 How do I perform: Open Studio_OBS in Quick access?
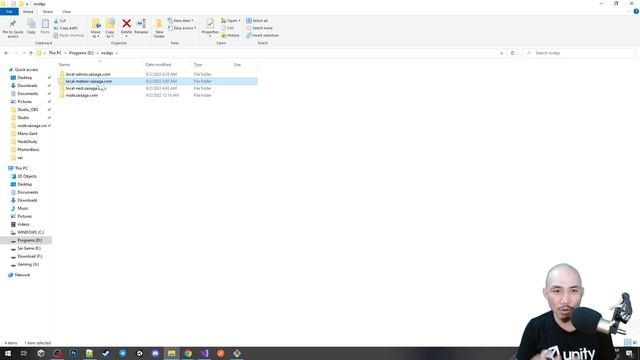(x=28, y=109)
